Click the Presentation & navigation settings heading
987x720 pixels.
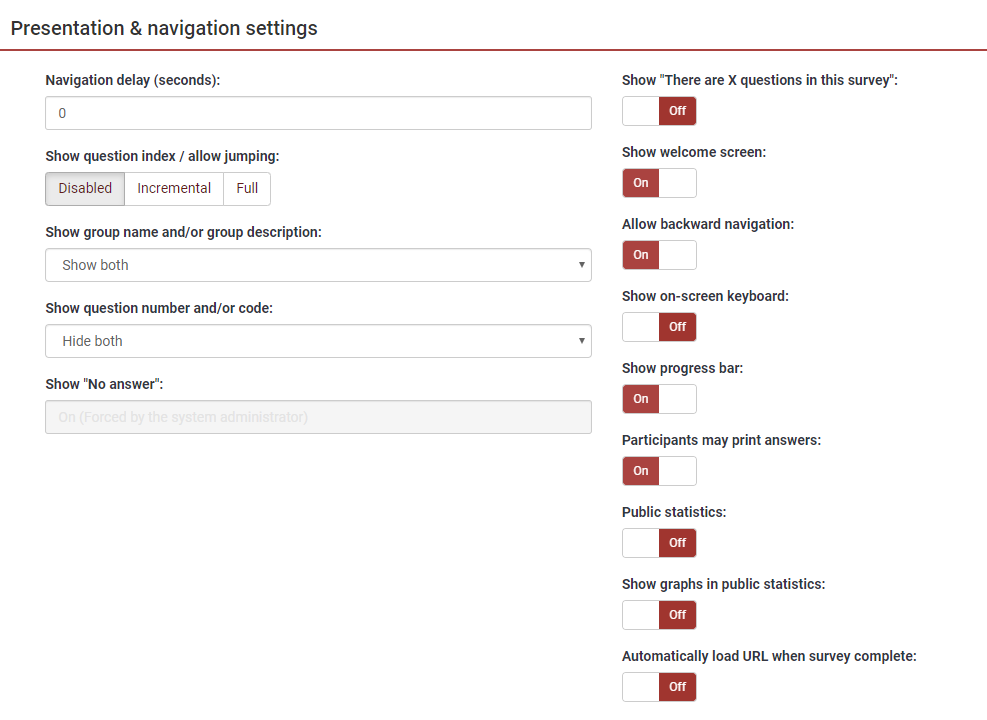pos(164,28)
